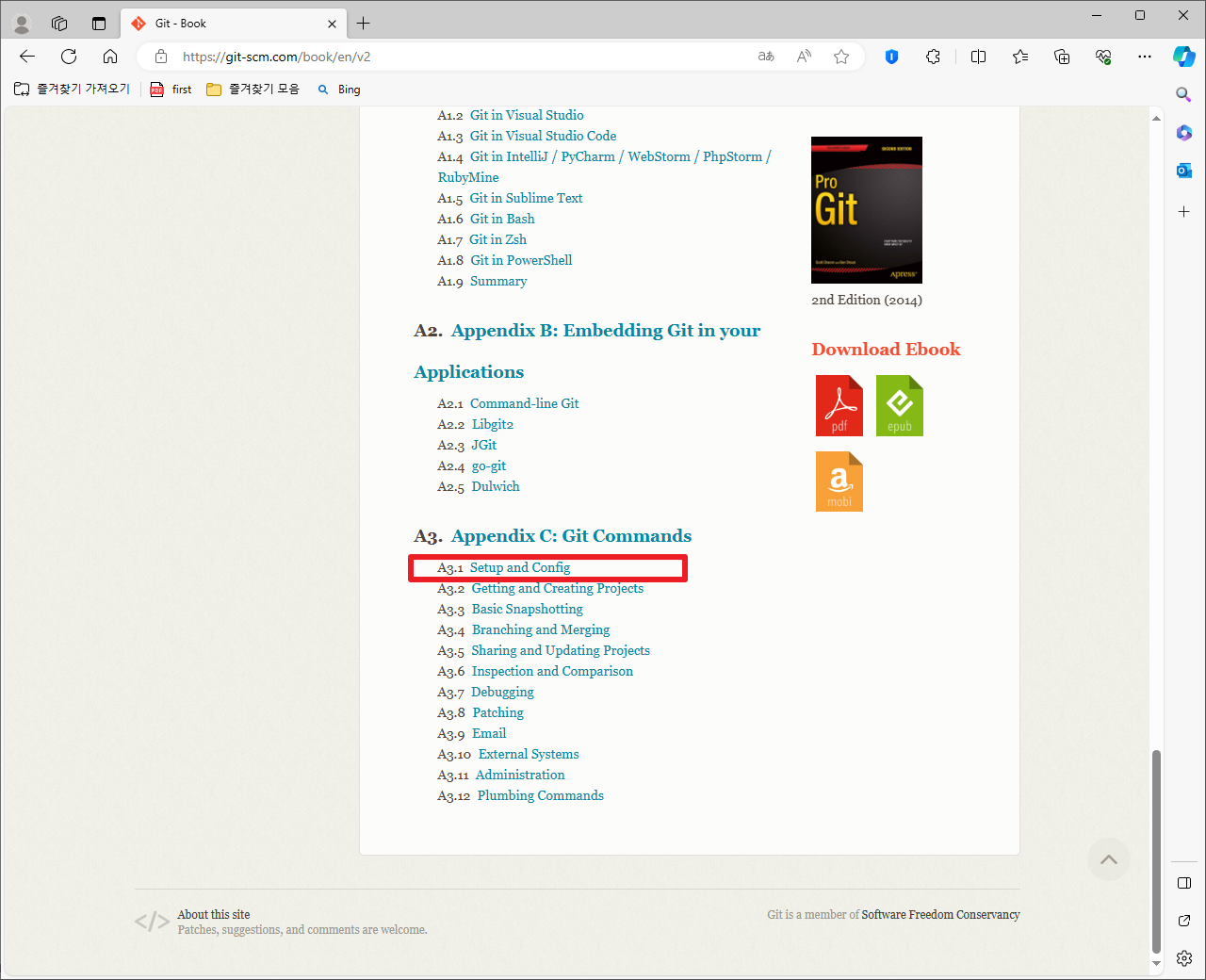
Task: View site information lock icon
Action: 161,57
